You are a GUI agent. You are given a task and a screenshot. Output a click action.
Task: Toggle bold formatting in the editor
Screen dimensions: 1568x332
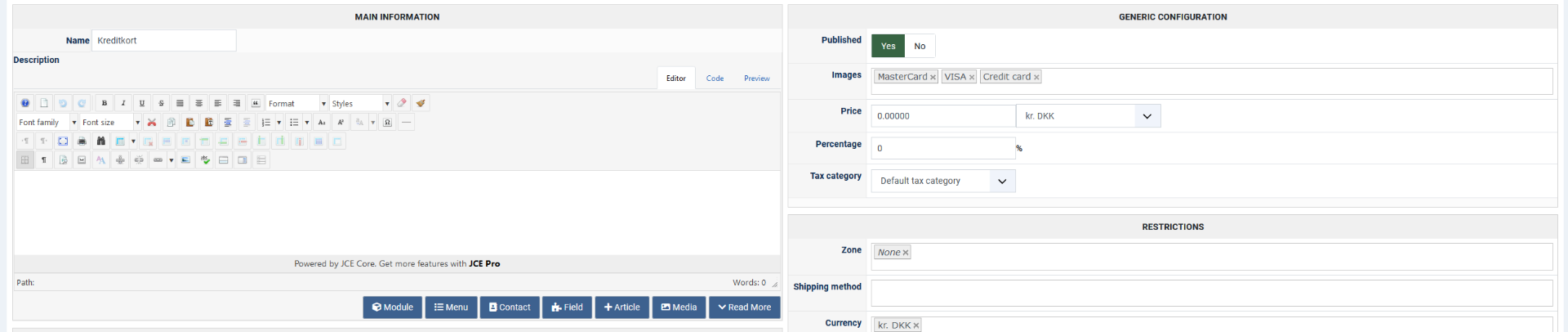[104, 103]
